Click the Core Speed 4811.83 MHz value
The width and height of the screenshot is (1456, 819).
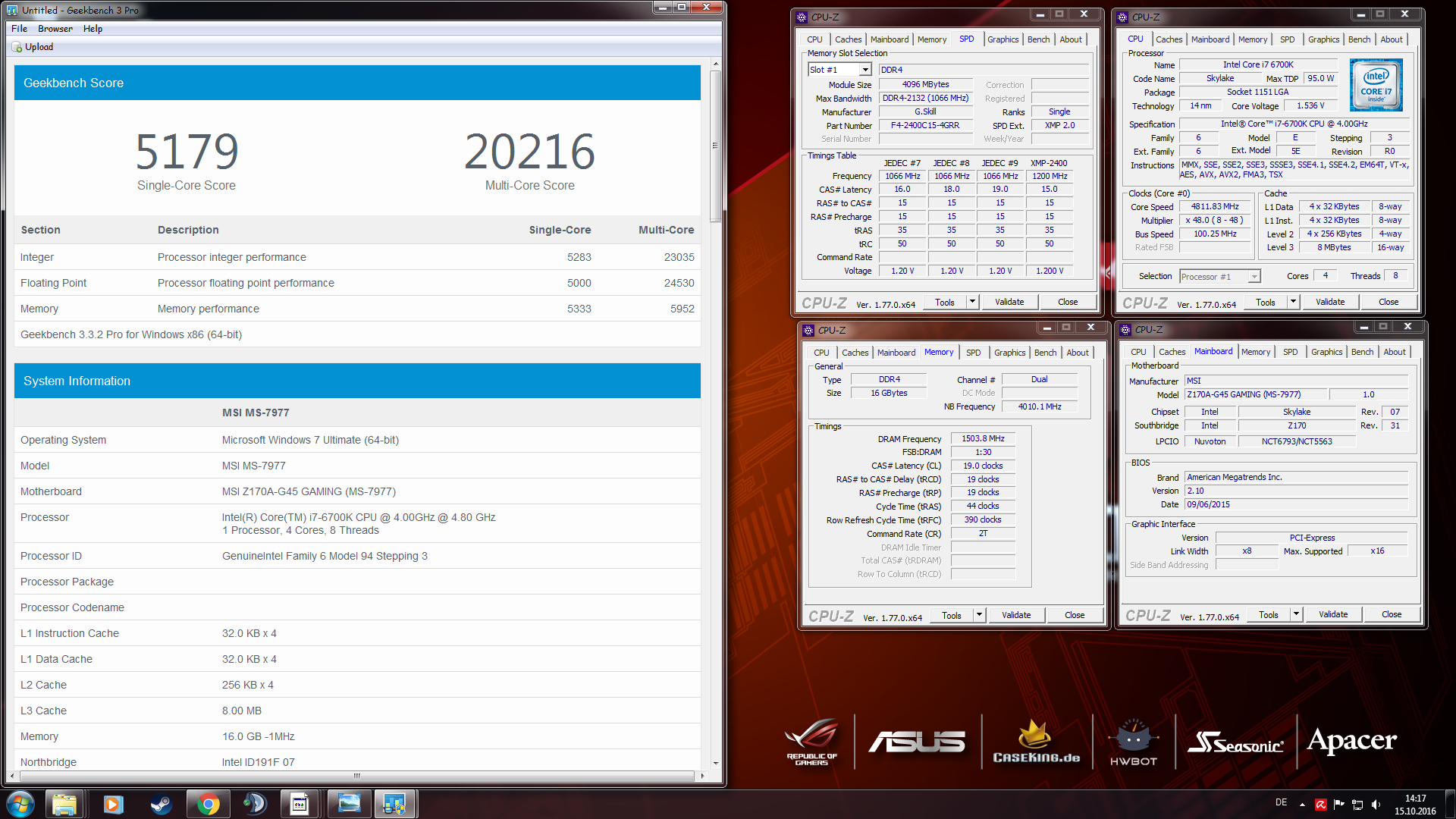coord(1215,207)
